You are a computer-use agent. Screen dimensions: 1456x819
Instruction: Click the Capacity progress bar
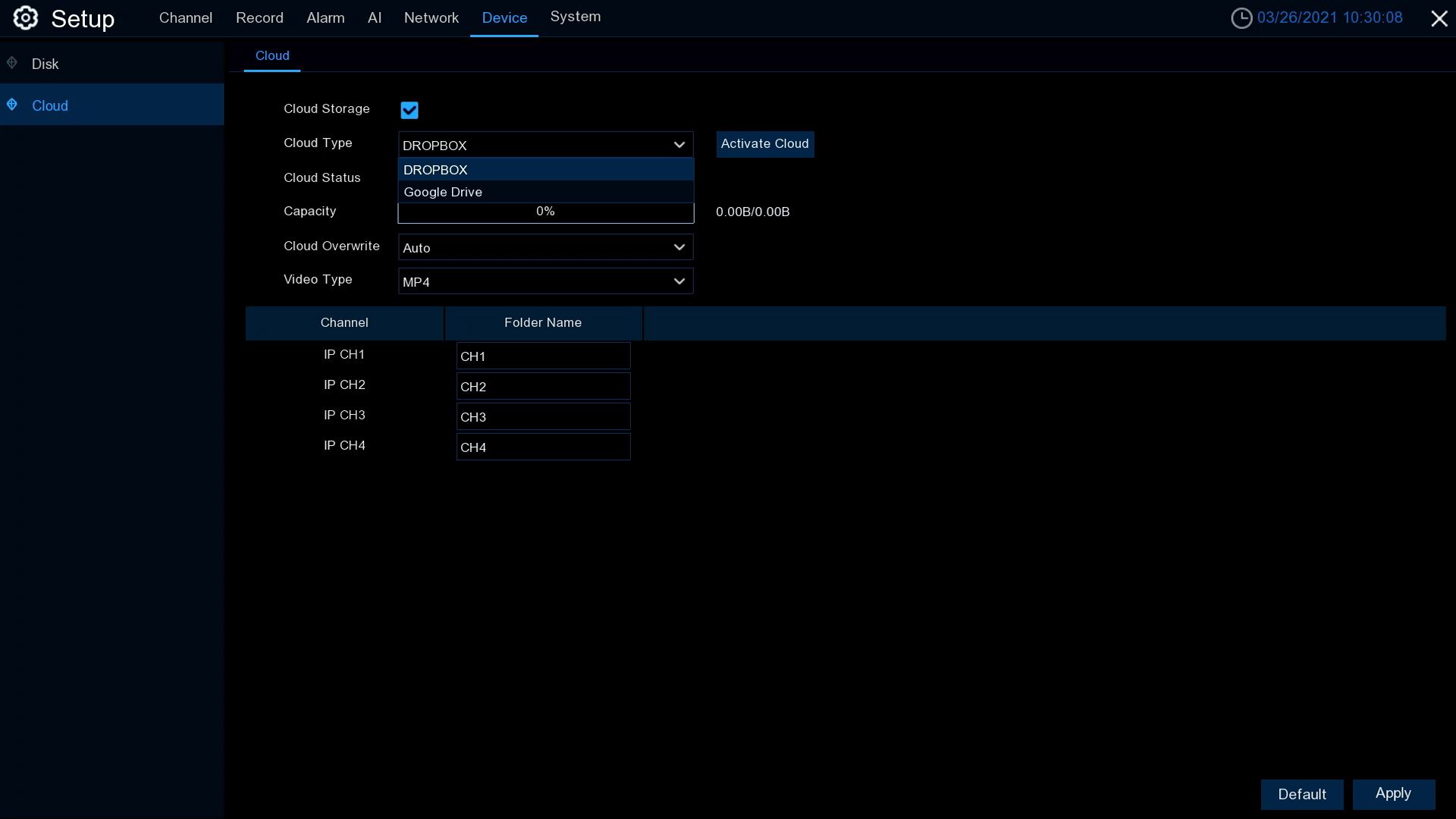544,214
